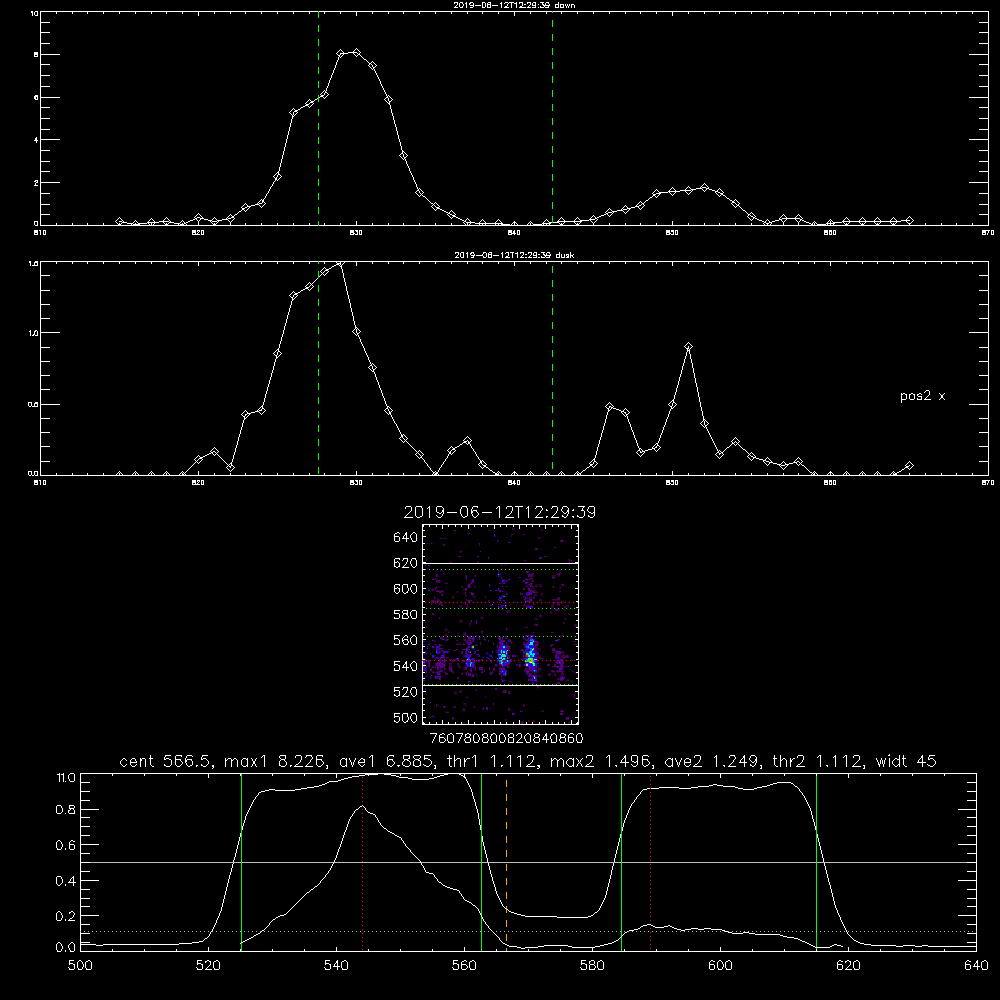Open the colored spectral heatmap image

point(500,624)
